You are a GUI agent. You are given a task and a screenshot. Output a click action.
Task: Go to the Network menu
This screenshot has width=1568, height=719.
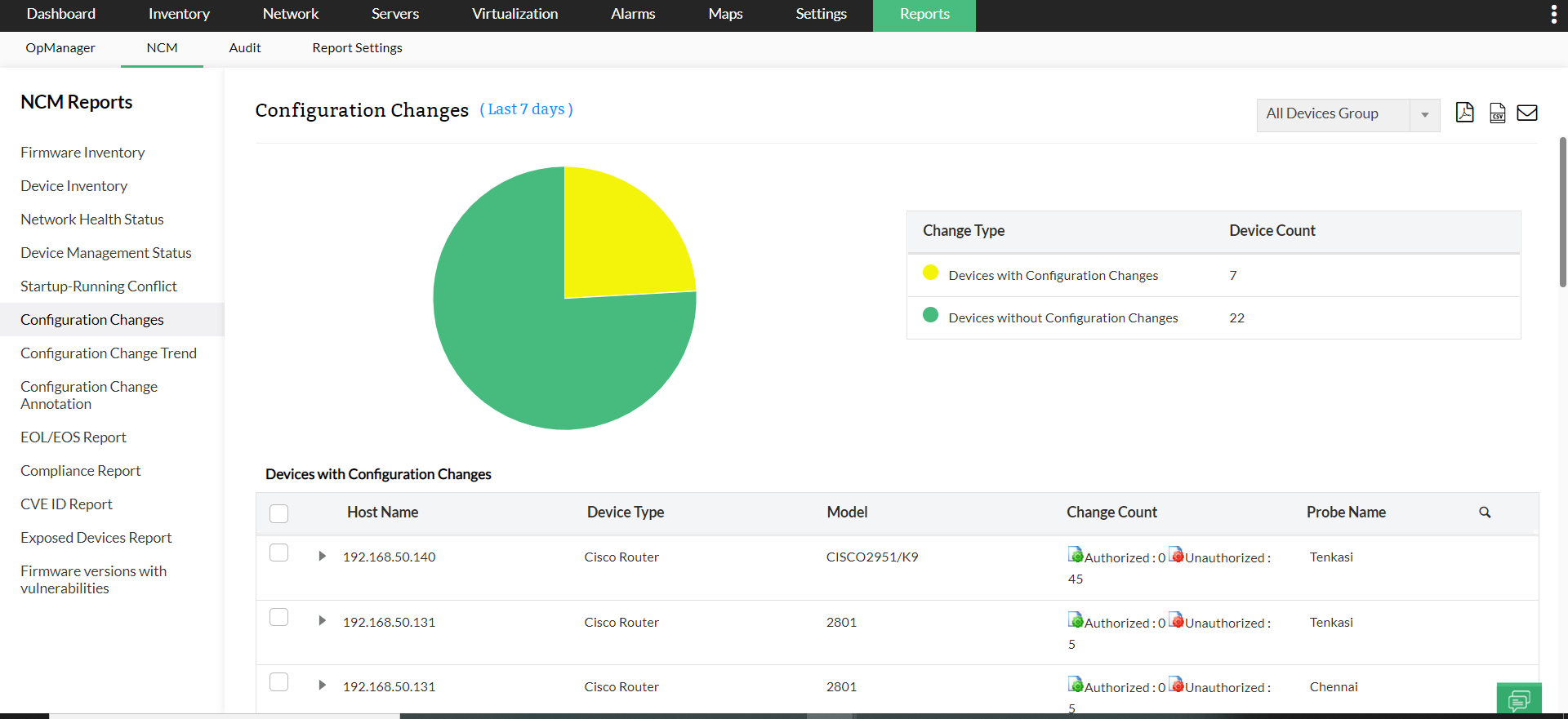pyautogui.click(x=291, y=14)
